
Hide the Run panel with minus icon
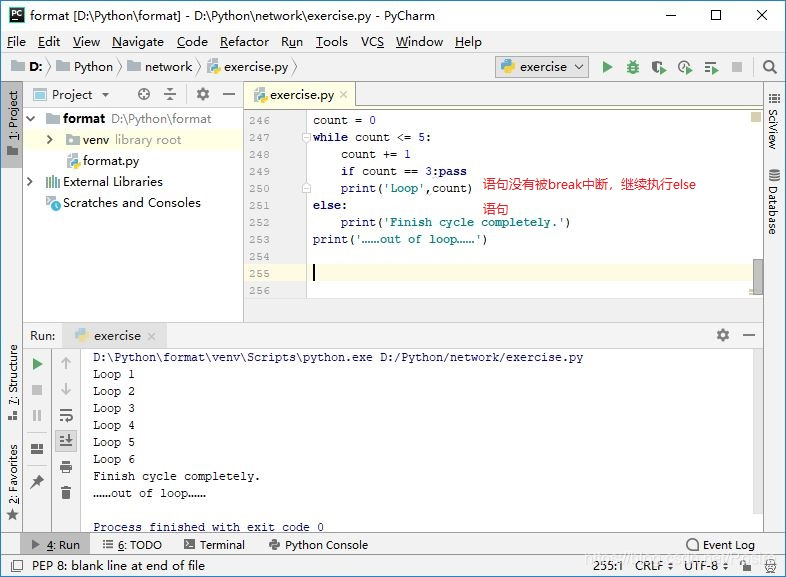(749, 335)
